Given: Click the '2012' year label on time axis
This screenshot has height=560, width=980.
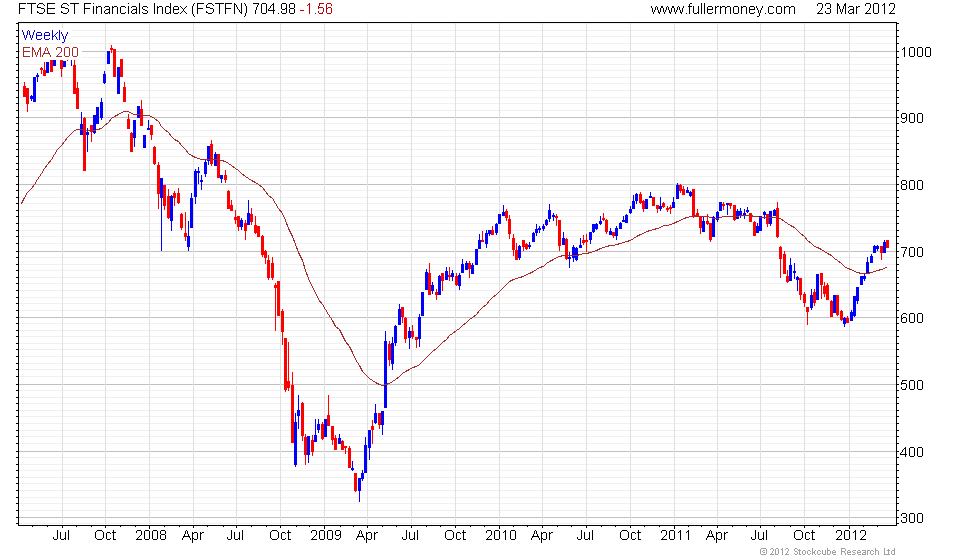Looking at the screenshot, I should (x=851, y=536).
